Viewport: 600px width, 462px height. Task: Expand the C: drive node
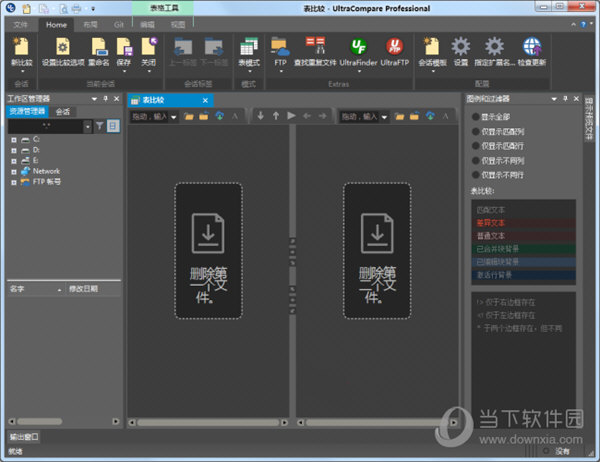14,140
